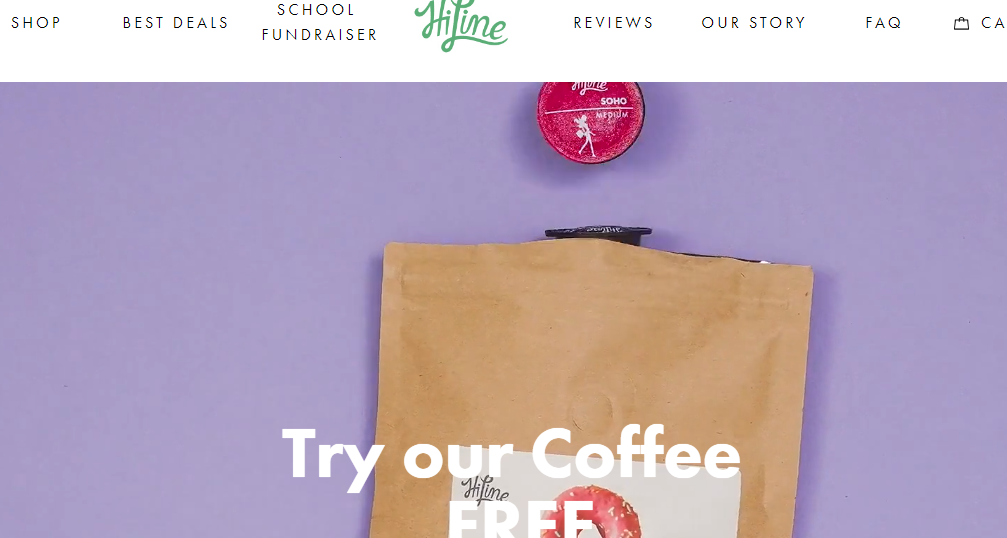Click the woman silhouette on red pod
Image resolution: width=1007 pixels, height=538 pixels.
(585, 135)
